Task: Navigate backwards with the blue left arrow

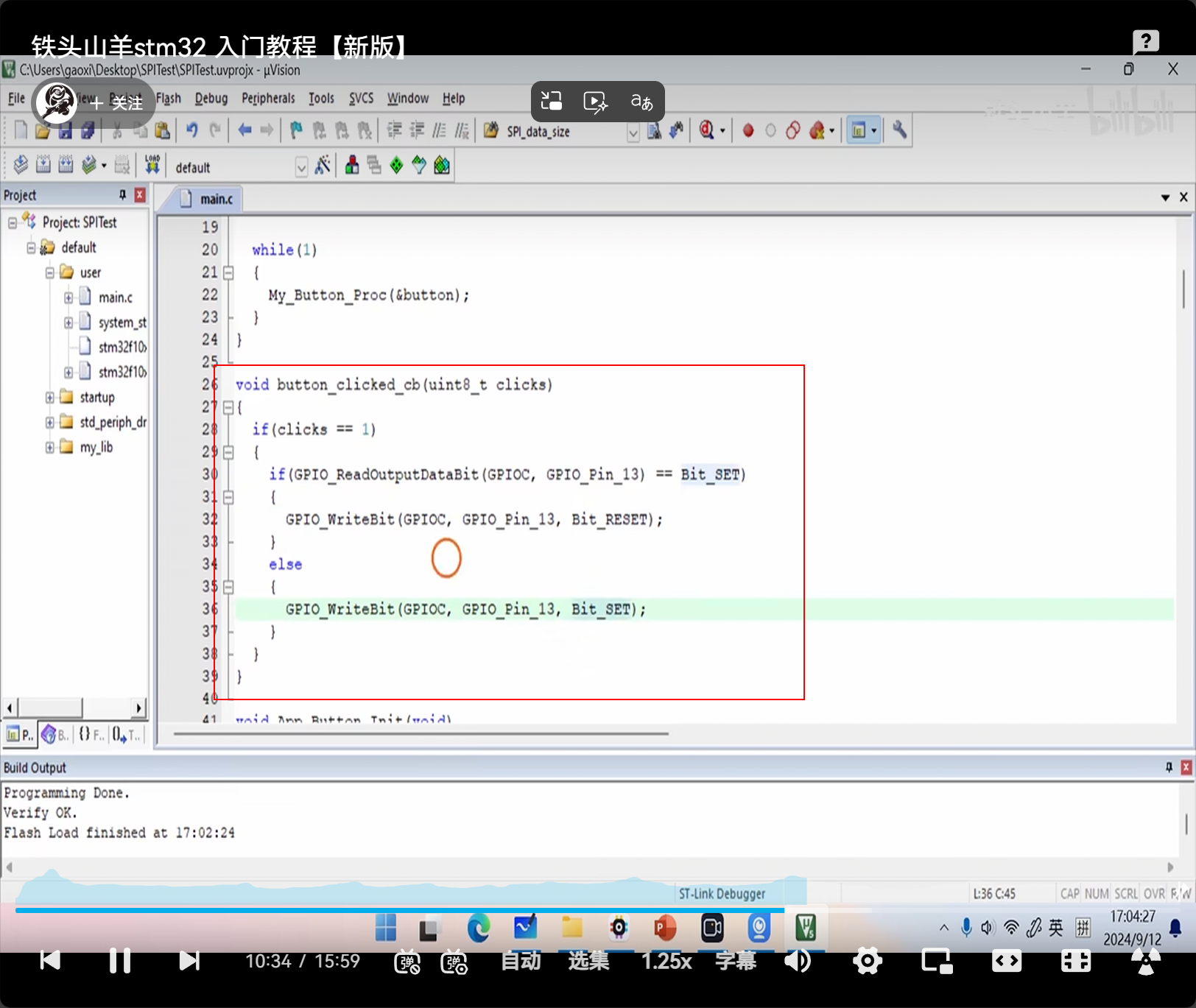Action: (245, 130)
